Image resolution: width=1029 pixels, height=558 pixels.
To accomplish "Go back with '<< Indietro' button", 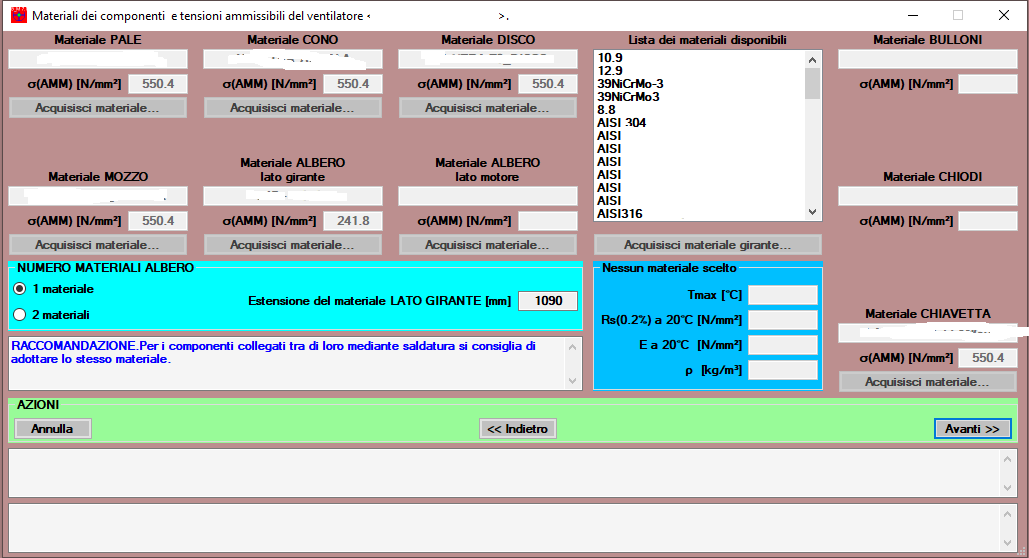I will [x=517, y=428].
